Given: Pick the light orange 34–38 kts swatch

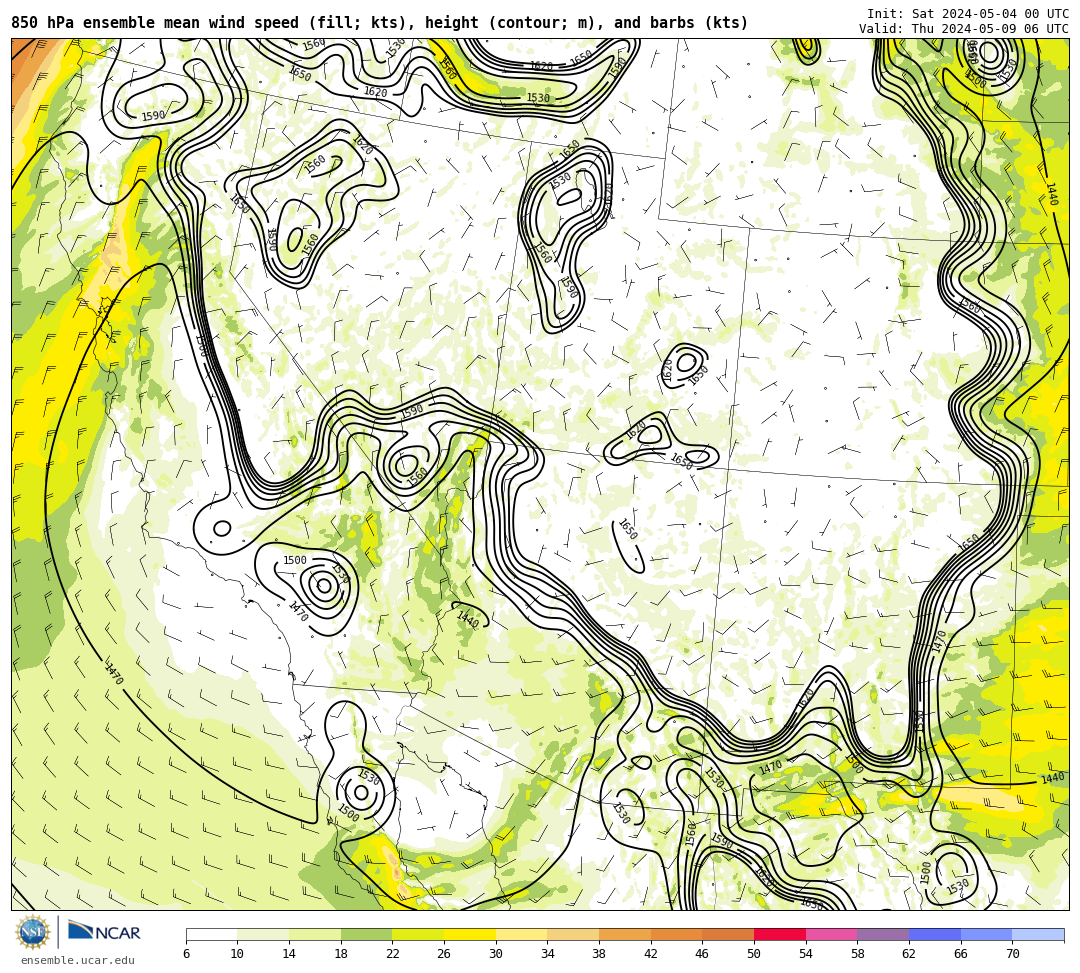Looking at the screenshot, I should tap(573, 934).
